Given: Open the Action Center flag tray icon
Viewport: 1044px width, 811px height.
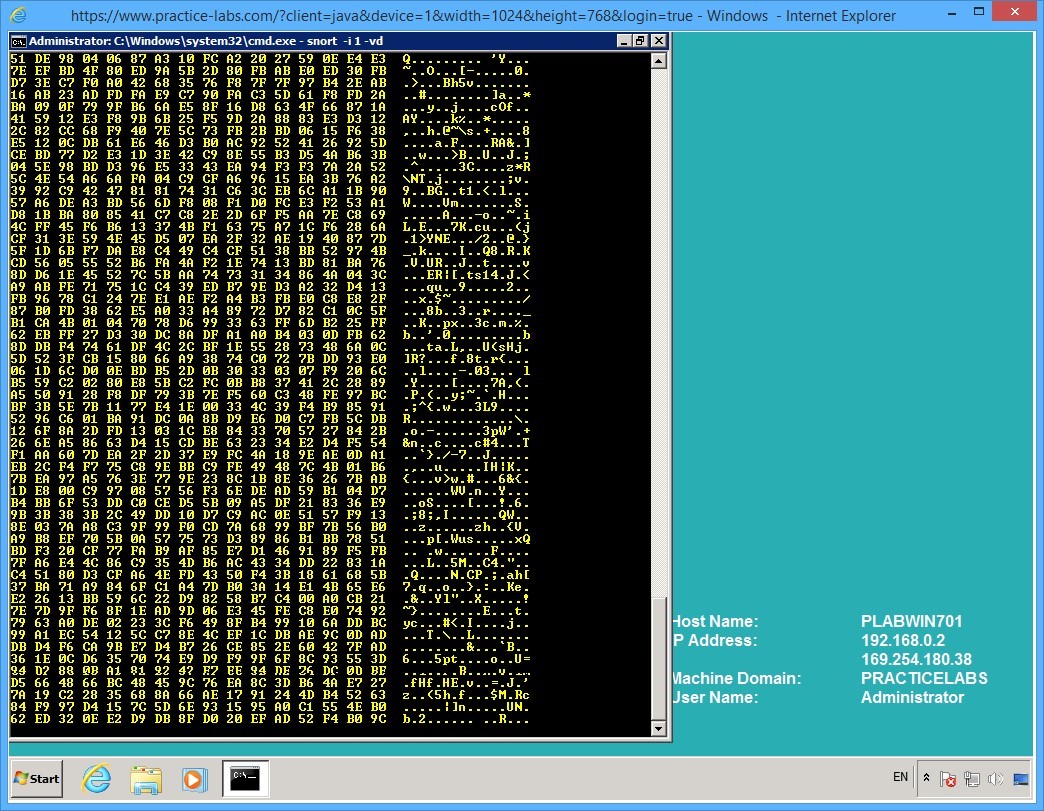Looking at the screenshot, I should [947, 778].
